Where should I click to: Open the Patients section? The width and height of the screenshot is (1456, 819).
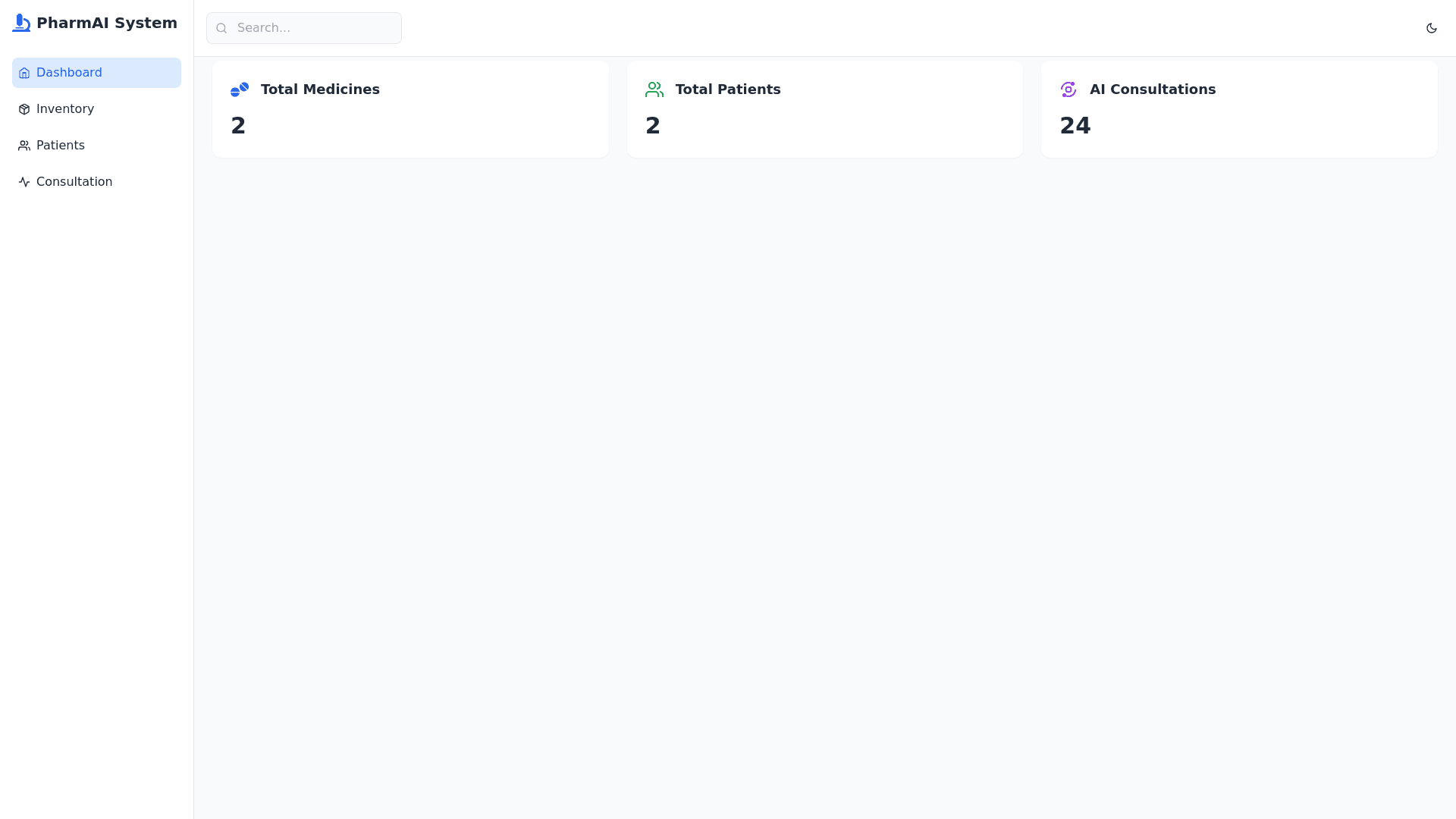(61, 146)
